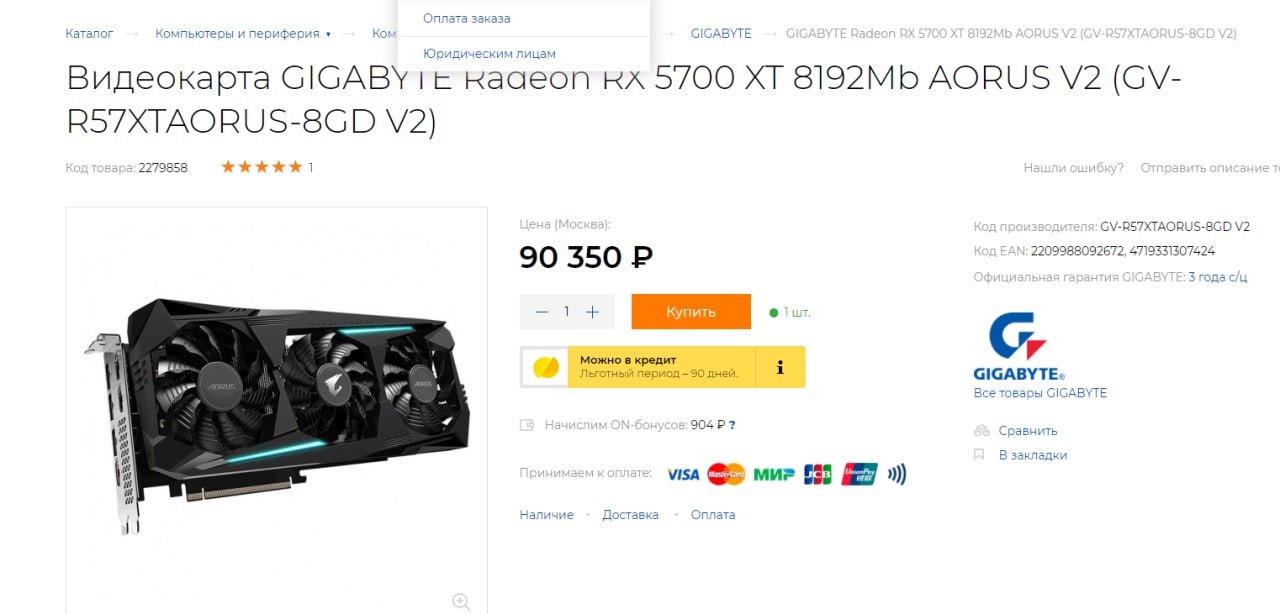The height and width of the screenshot is (614, 1280).
Task: Click the В закладки bookmark icon
Action: click(x=979, y=455)
